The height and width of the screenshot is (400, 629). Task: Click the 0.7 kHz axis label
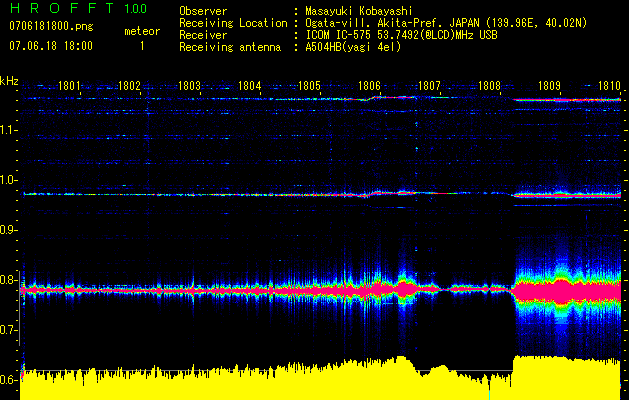tap(8, 330)
